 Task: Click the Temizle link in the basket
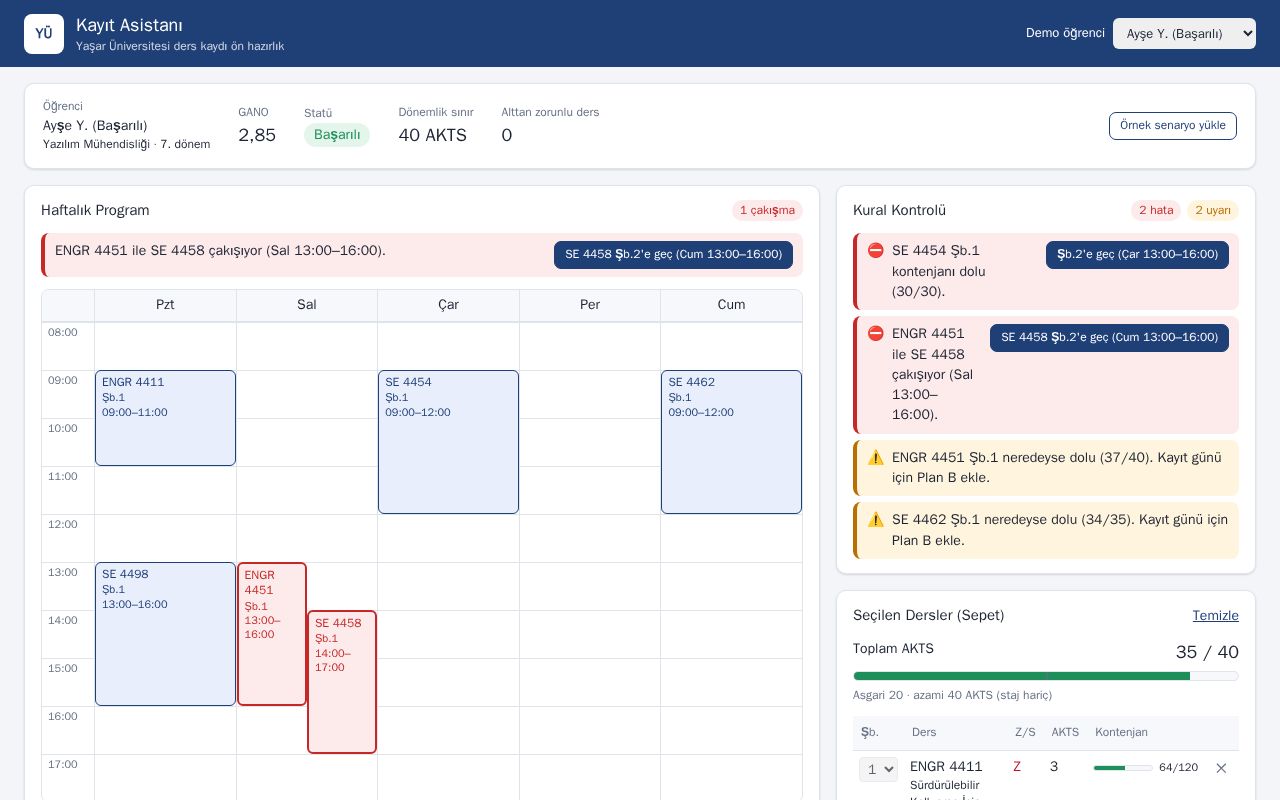(1215, 616)
